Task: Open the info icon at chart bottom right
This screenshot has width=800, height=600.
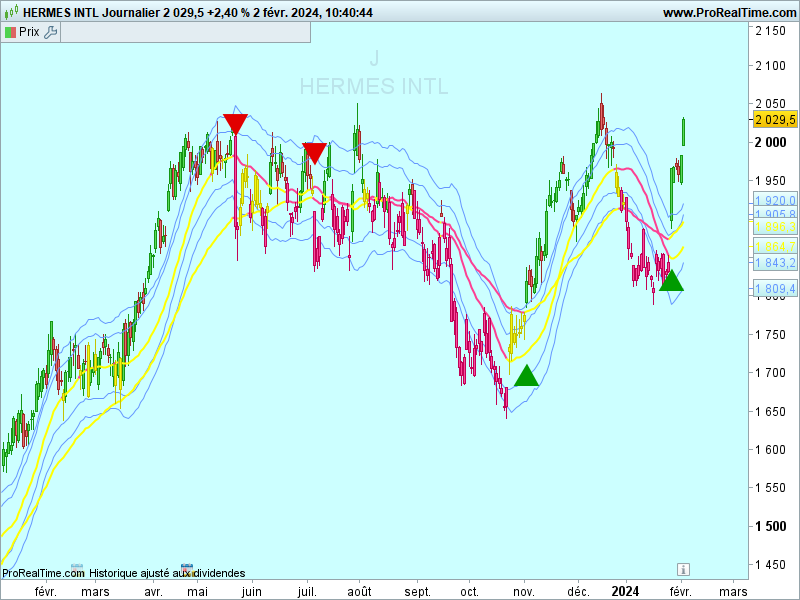Action: pyautogui.click(x=683, y=569)
